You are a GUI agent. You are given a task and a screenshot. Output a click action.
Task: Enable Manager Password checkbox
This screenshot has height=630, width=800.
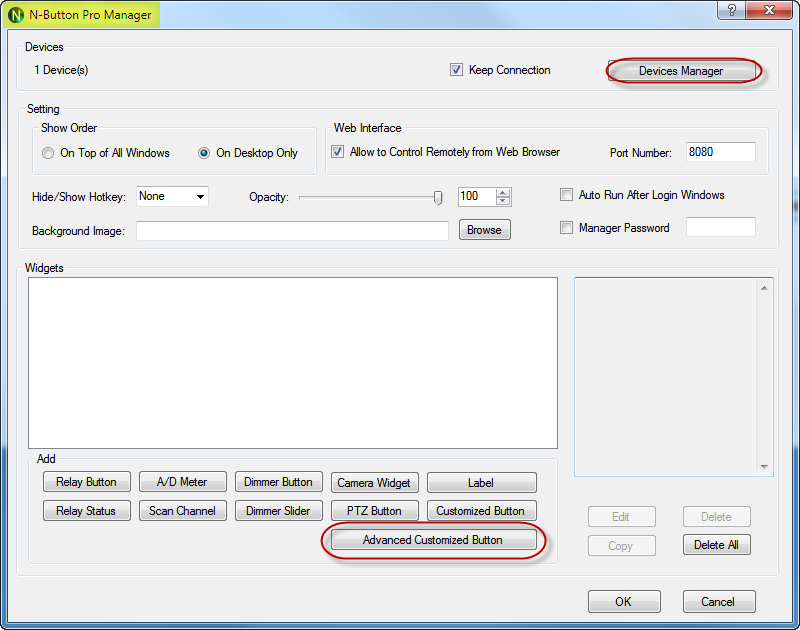(x=566, y=228)
